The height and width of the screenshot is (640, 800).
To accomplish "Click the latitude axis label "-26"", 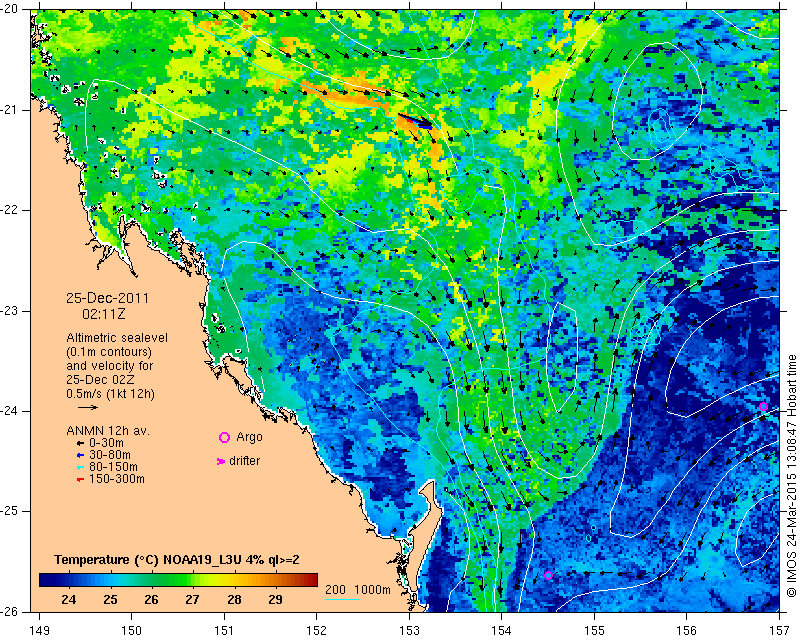I will [x=10, y=611].
